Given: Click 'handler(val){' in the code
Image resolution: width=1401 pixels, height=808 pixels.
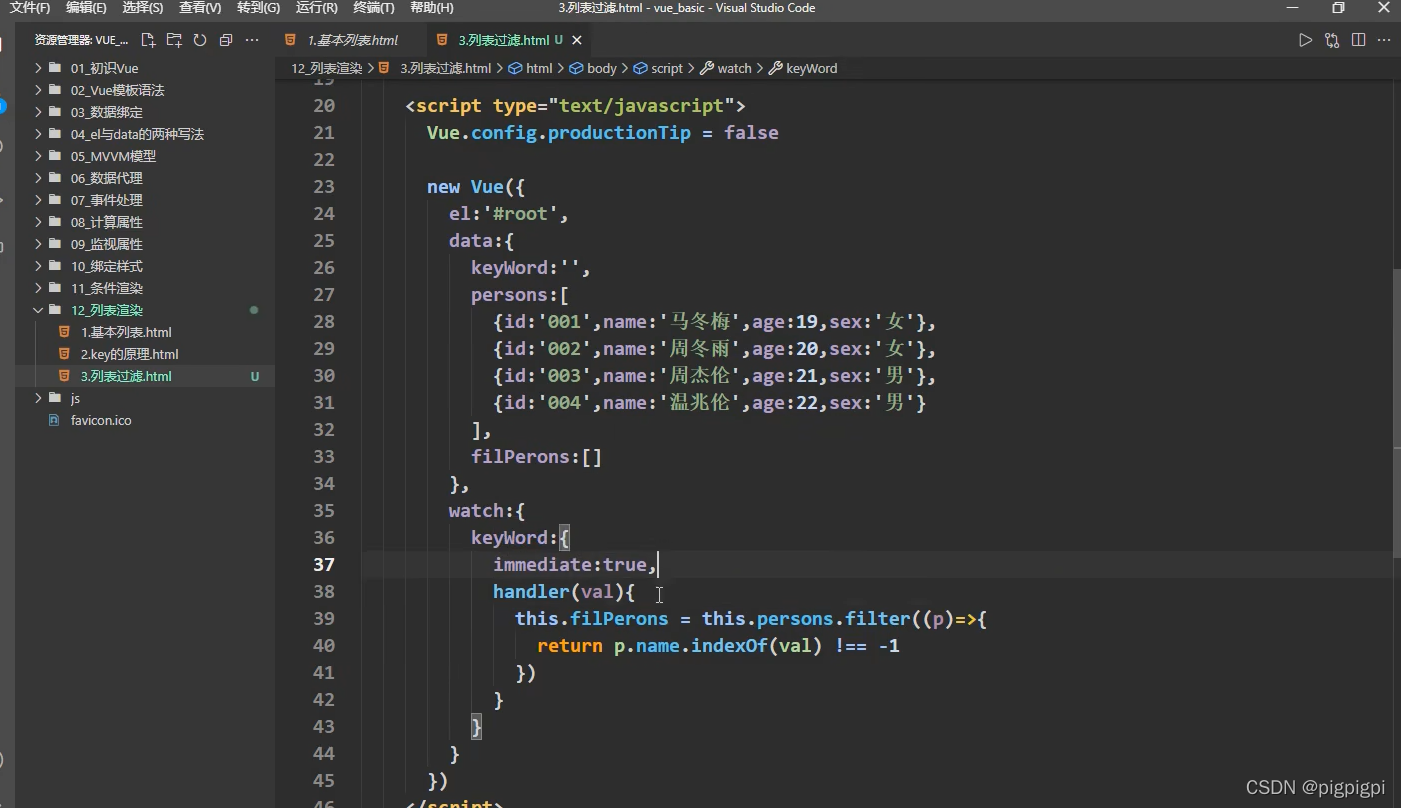Looking at the screenshot, I should click(564, 591).
